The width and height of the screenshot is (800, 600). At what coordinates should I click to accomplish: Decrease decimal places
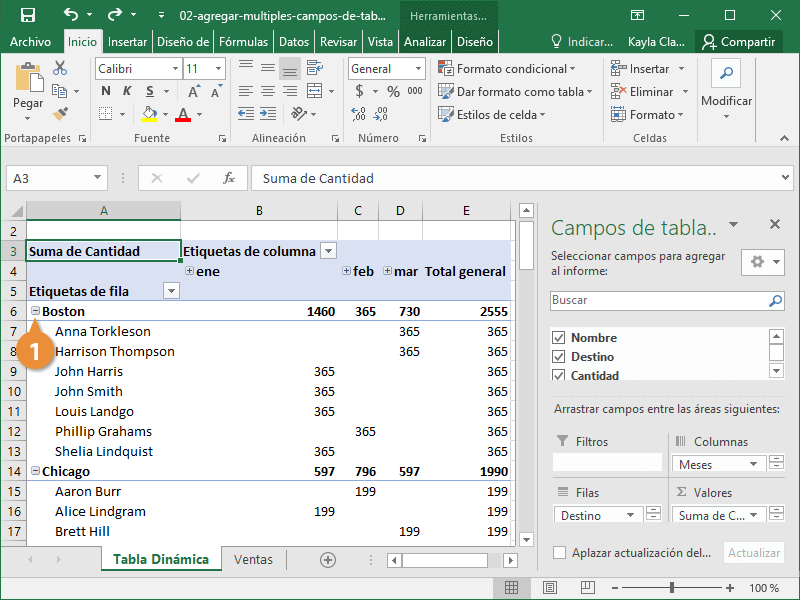pos(381,114)
